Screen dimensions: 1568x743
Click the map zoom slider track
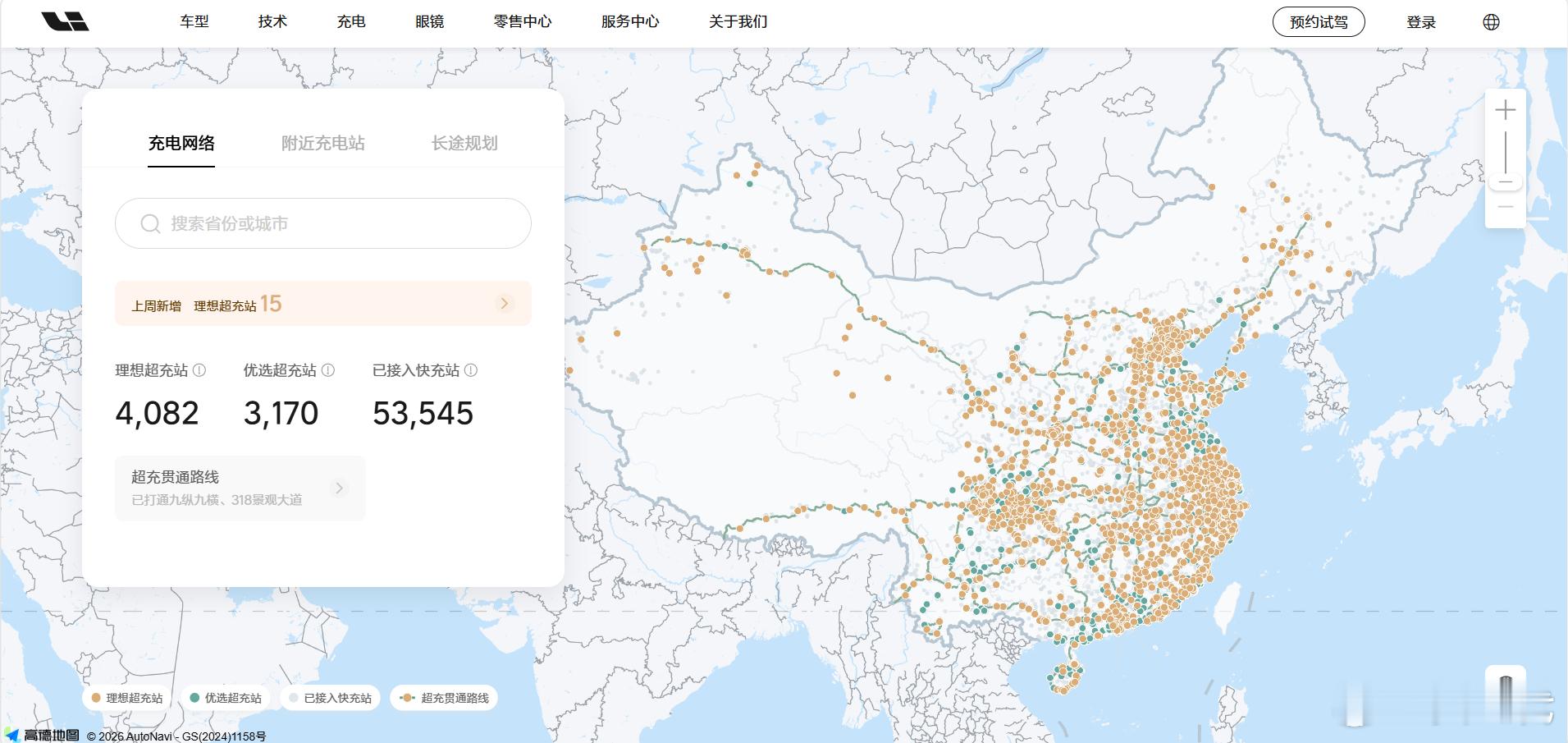(x=1505, y=154)
